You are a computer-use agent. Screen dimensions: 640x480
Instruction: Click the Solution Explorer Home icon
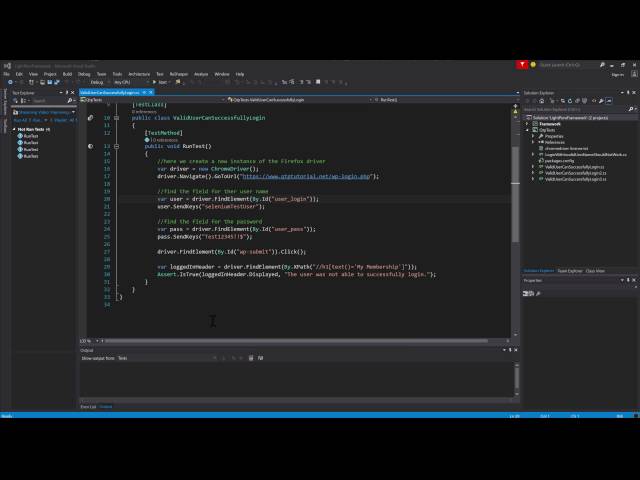click(x=542, y=101)
